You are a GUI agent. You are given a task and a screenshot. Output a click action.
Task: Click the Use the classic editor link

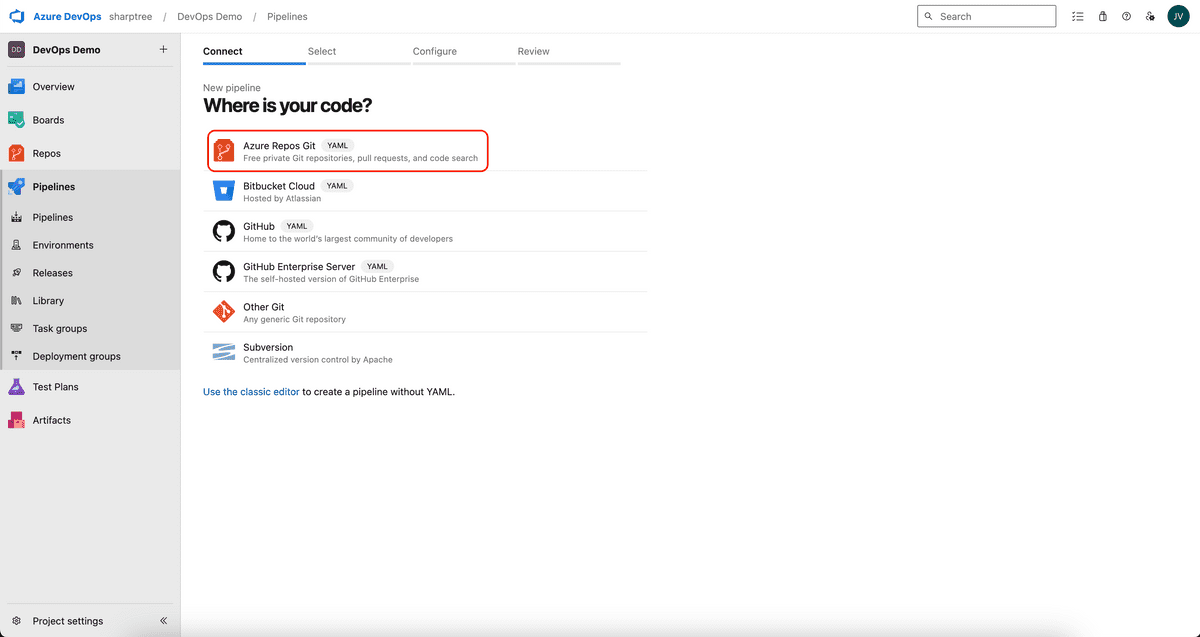pos(251,392)
